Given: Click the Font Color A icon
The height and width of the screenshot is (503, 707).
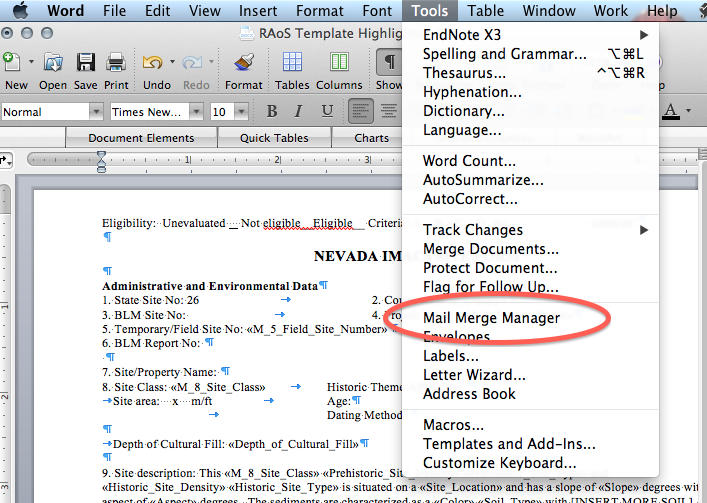Looking at the screenshot, I should (670, 111).
